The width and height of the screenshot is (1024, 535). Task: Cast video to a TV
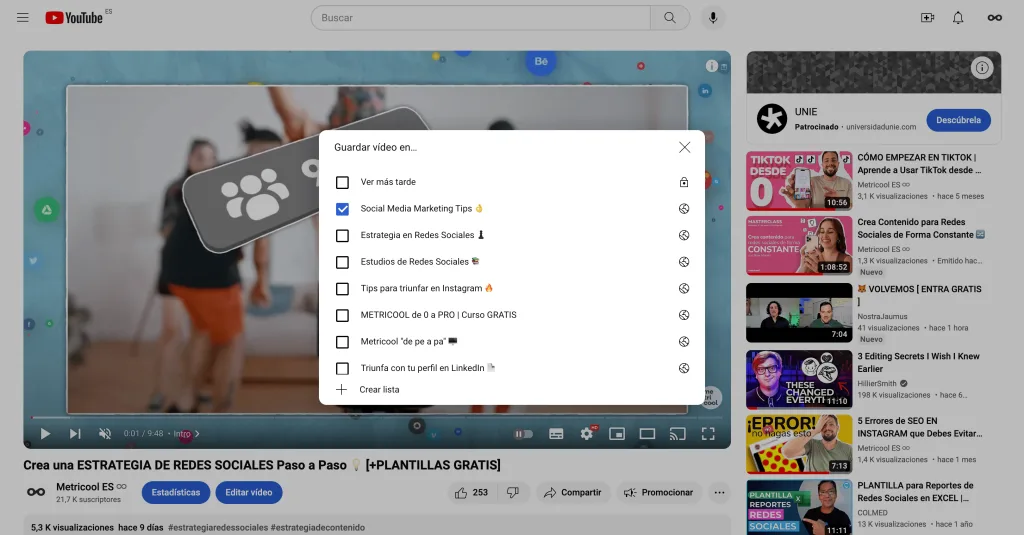(x=678, y=434)
